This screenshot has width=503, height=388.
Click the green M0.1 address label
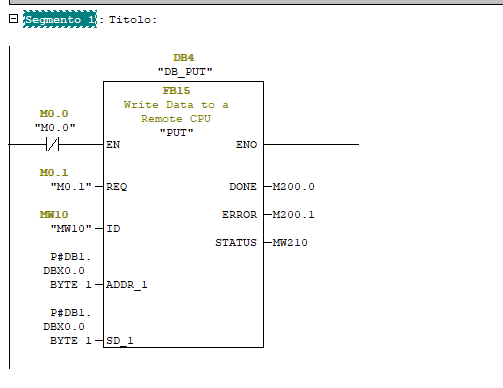coord(54,173)
